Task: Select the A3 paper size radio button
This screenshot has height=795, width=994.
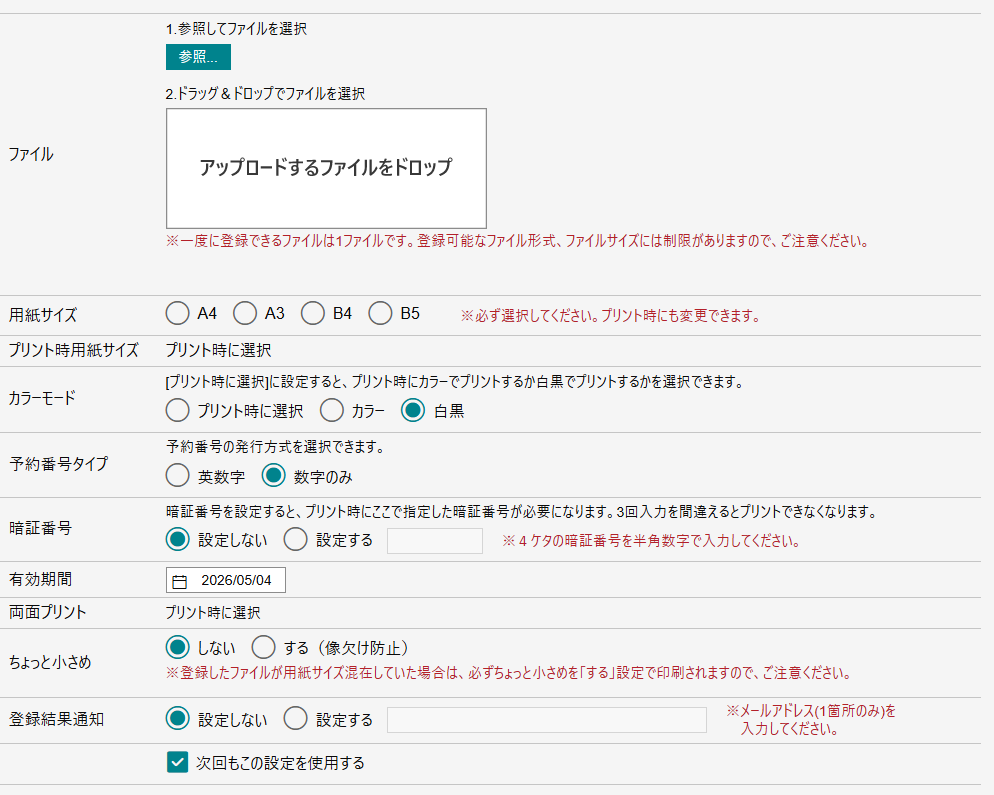Action: click(x=245, y=313)
